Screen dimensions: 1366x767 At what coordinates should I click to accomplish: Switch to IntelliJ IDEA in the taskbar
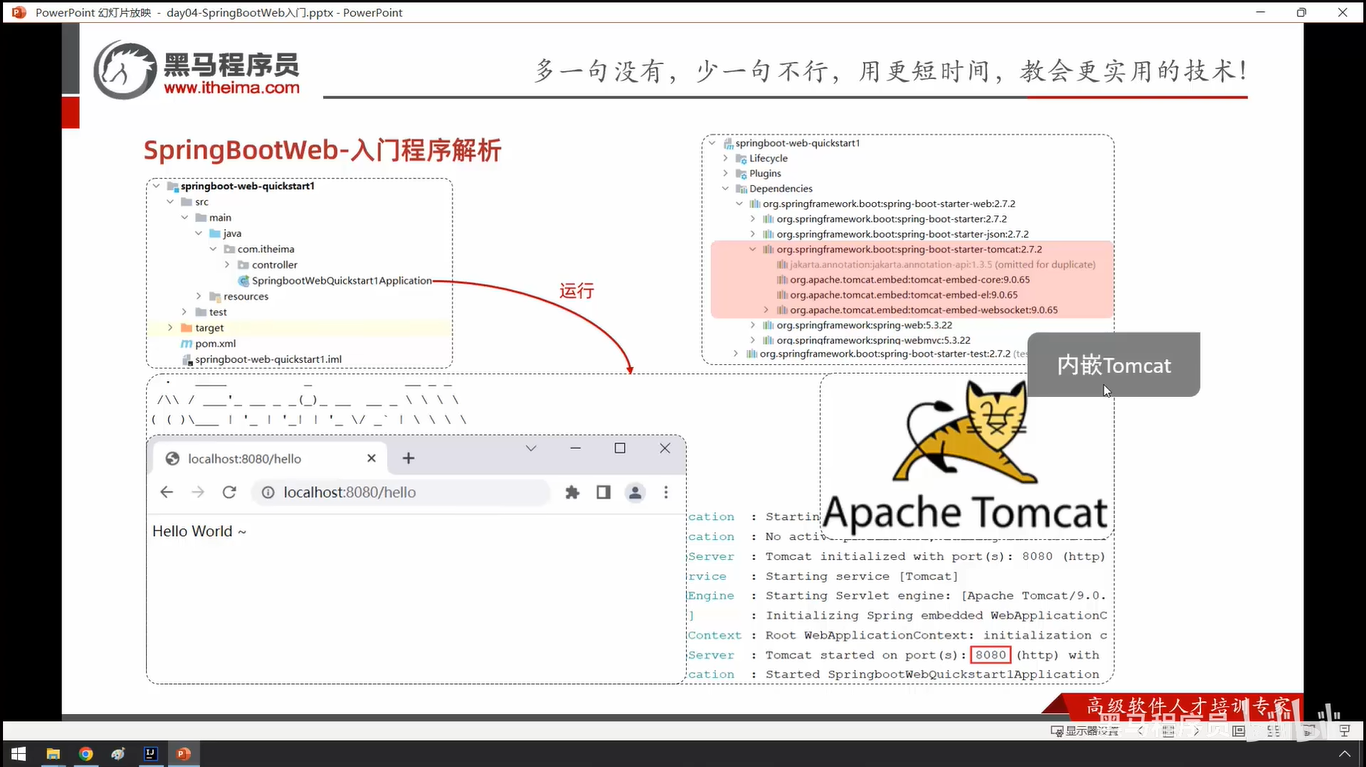coord(150,754)
